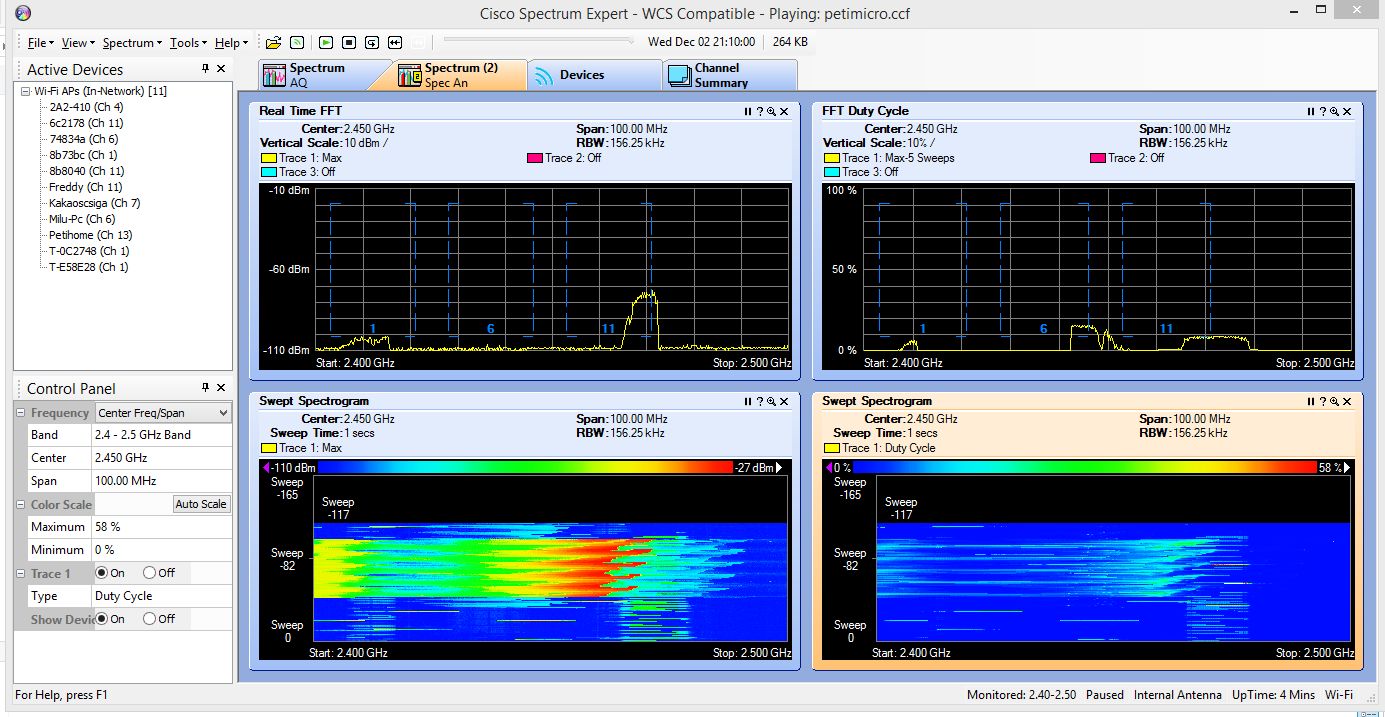Click the Color Scale Maximum value 58 %
Viewport: 1385px width, 717px height.
(x=162, y=527)
